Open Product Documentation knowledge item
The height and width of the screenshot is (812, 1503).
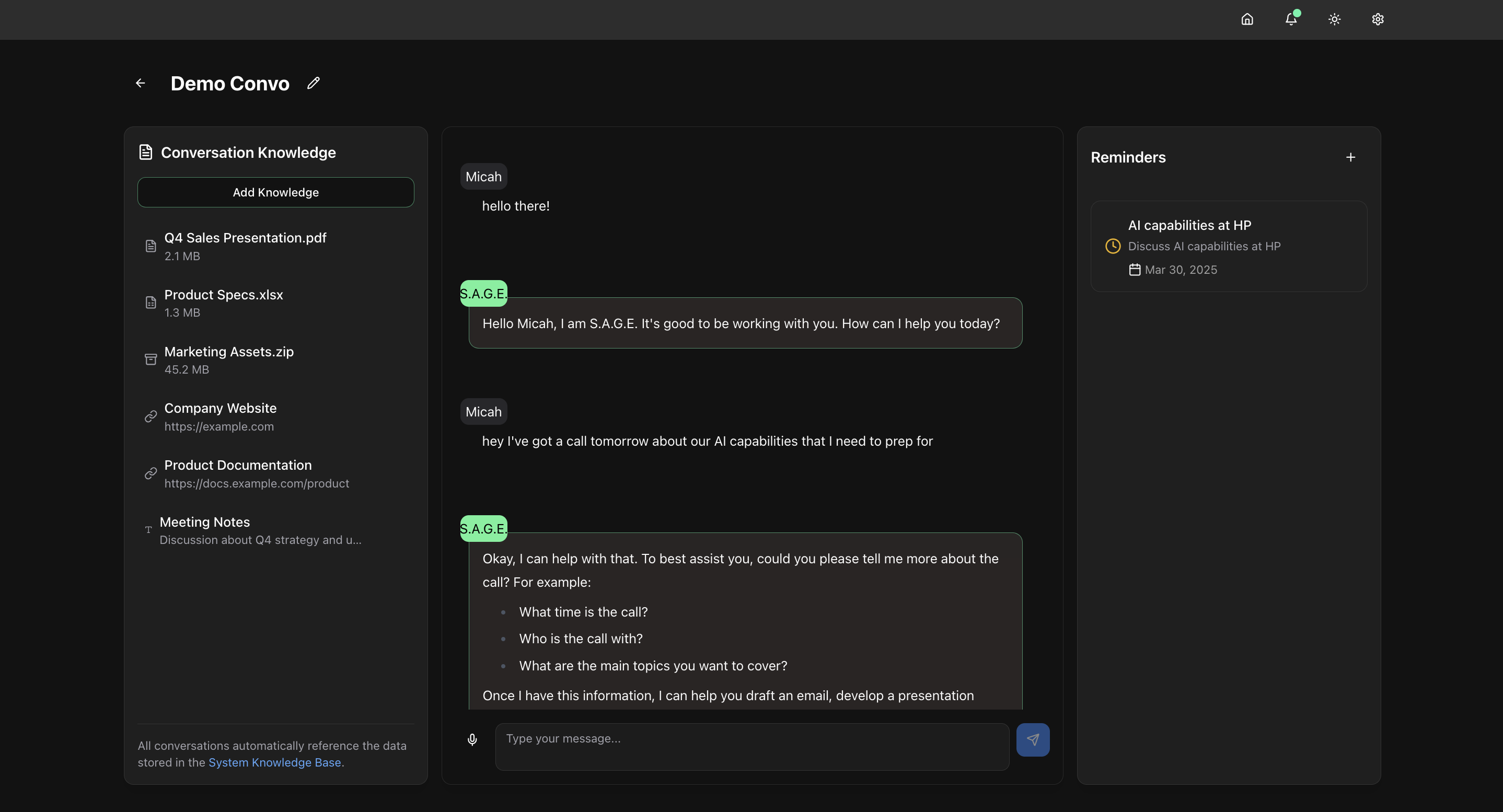pos(238,473)
